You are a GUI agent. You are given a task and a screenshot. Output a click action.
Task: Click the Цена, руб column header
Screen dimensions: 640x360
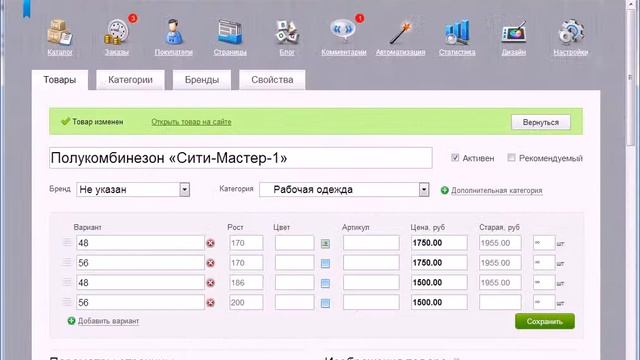click(x=427, y=227)
